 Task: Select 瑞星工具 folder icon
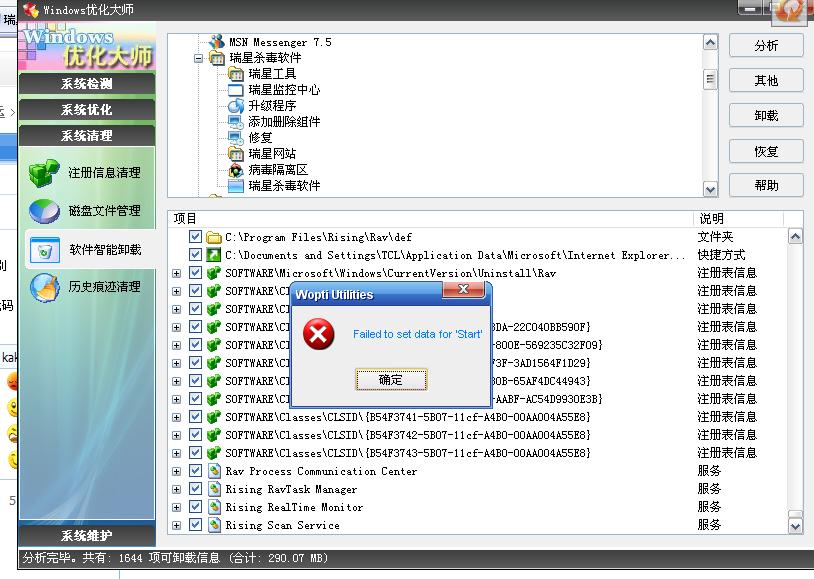236,74
